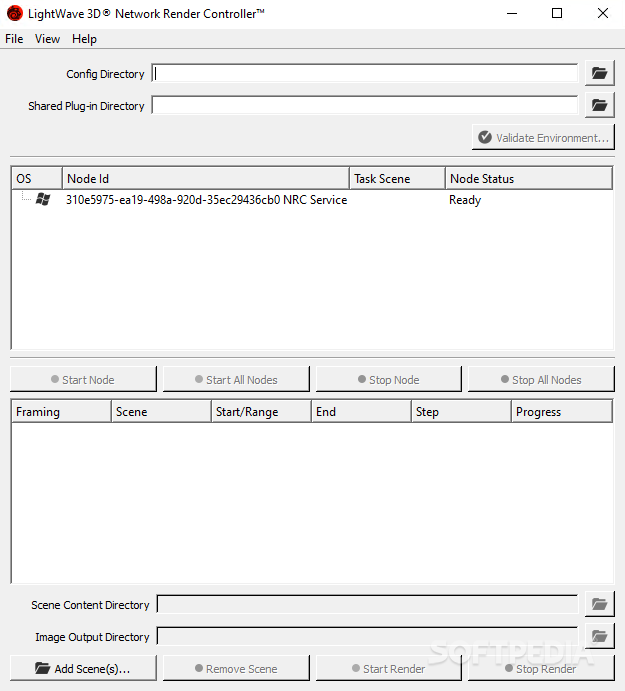This screenshot has height=691, width=625.
Task: Open the View menu
Action: 47,39
